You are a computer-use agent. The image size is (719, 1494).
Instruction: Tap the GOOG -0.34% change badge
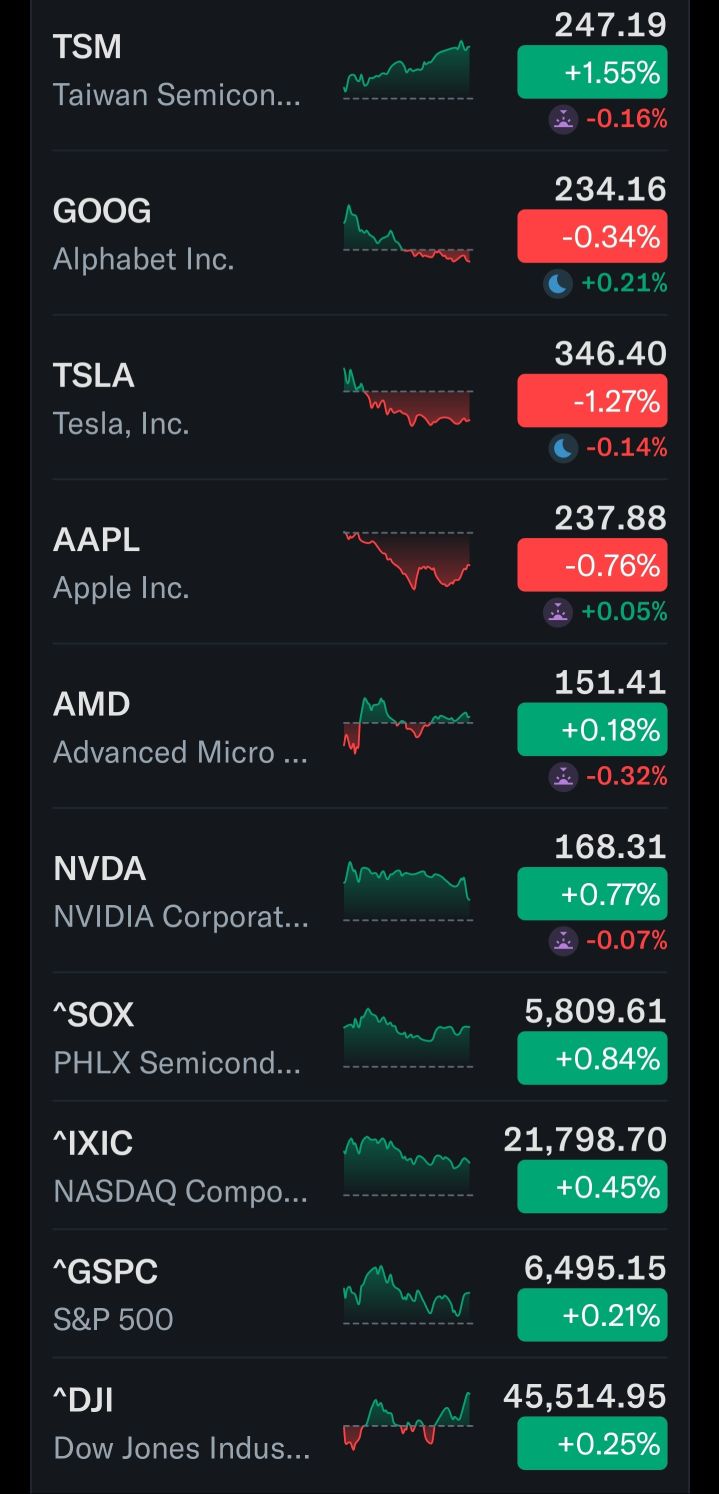[x=592, y=237]
